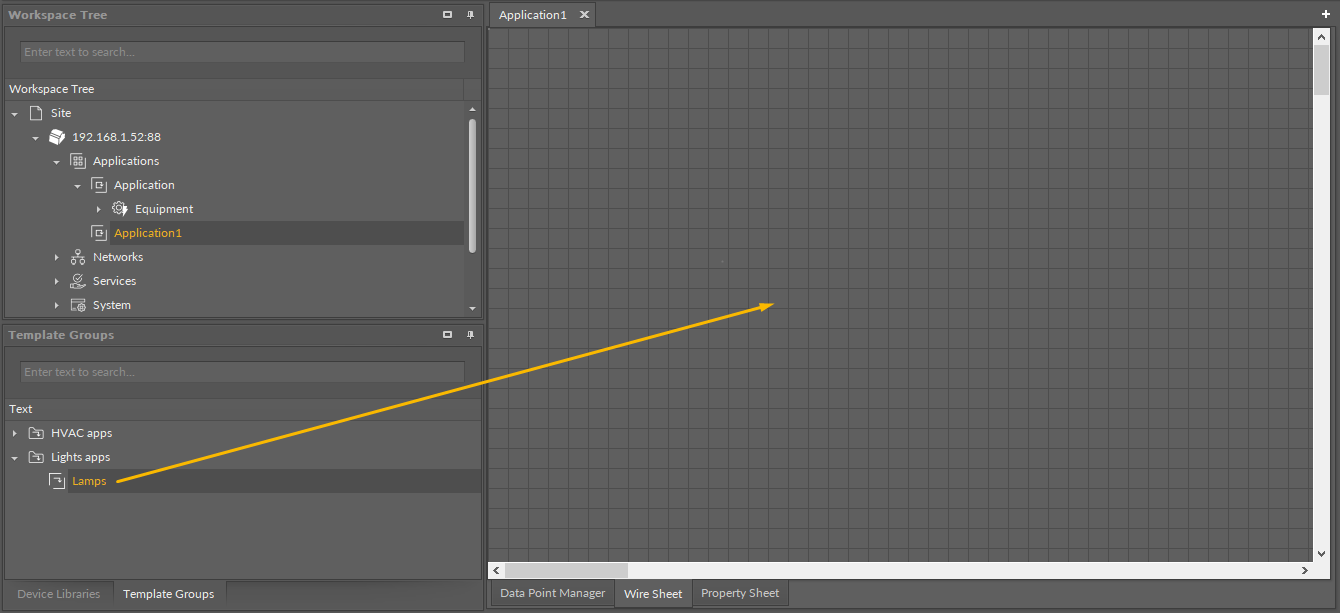
Task: Expand the Equipment tree node
Action: 98,209
